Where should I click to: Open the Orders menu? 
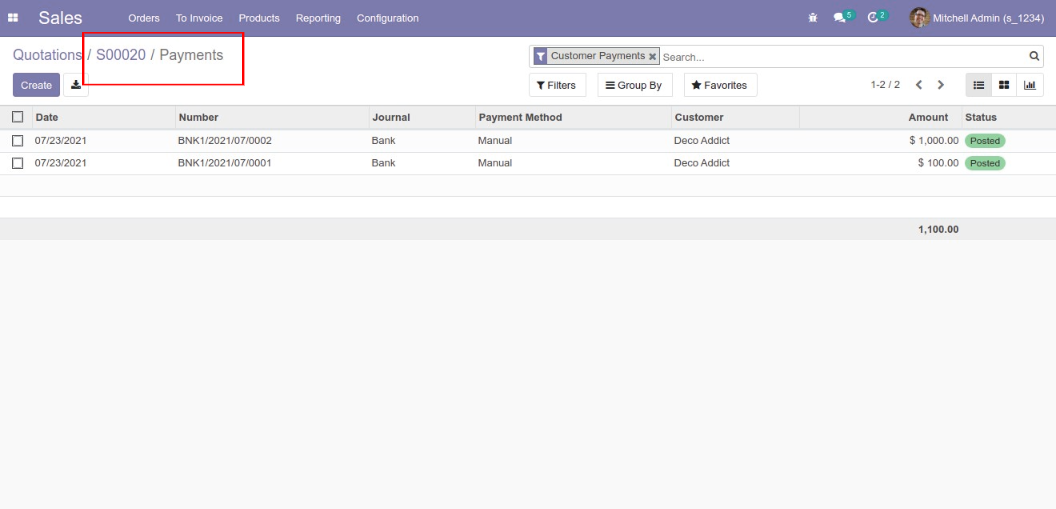144,18
